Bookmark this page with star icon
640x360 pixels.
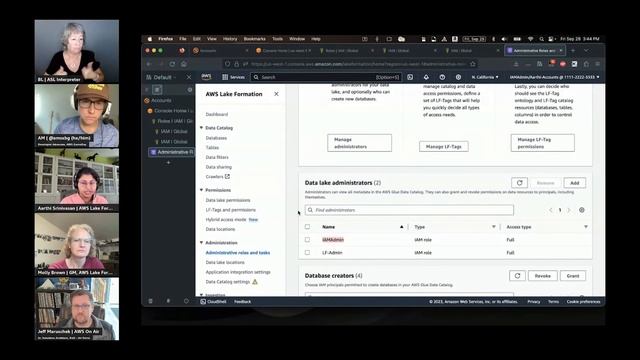click(473, 64)
